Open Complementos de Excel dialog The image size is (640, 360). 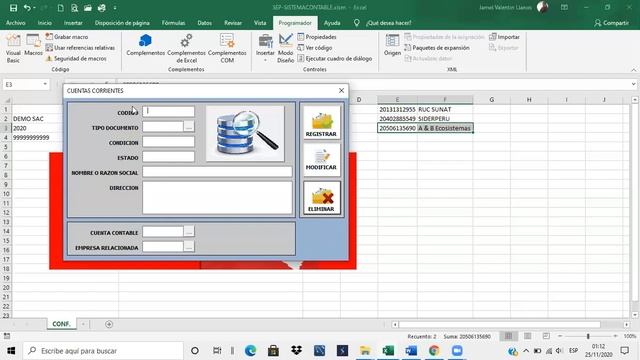(186, 49)
